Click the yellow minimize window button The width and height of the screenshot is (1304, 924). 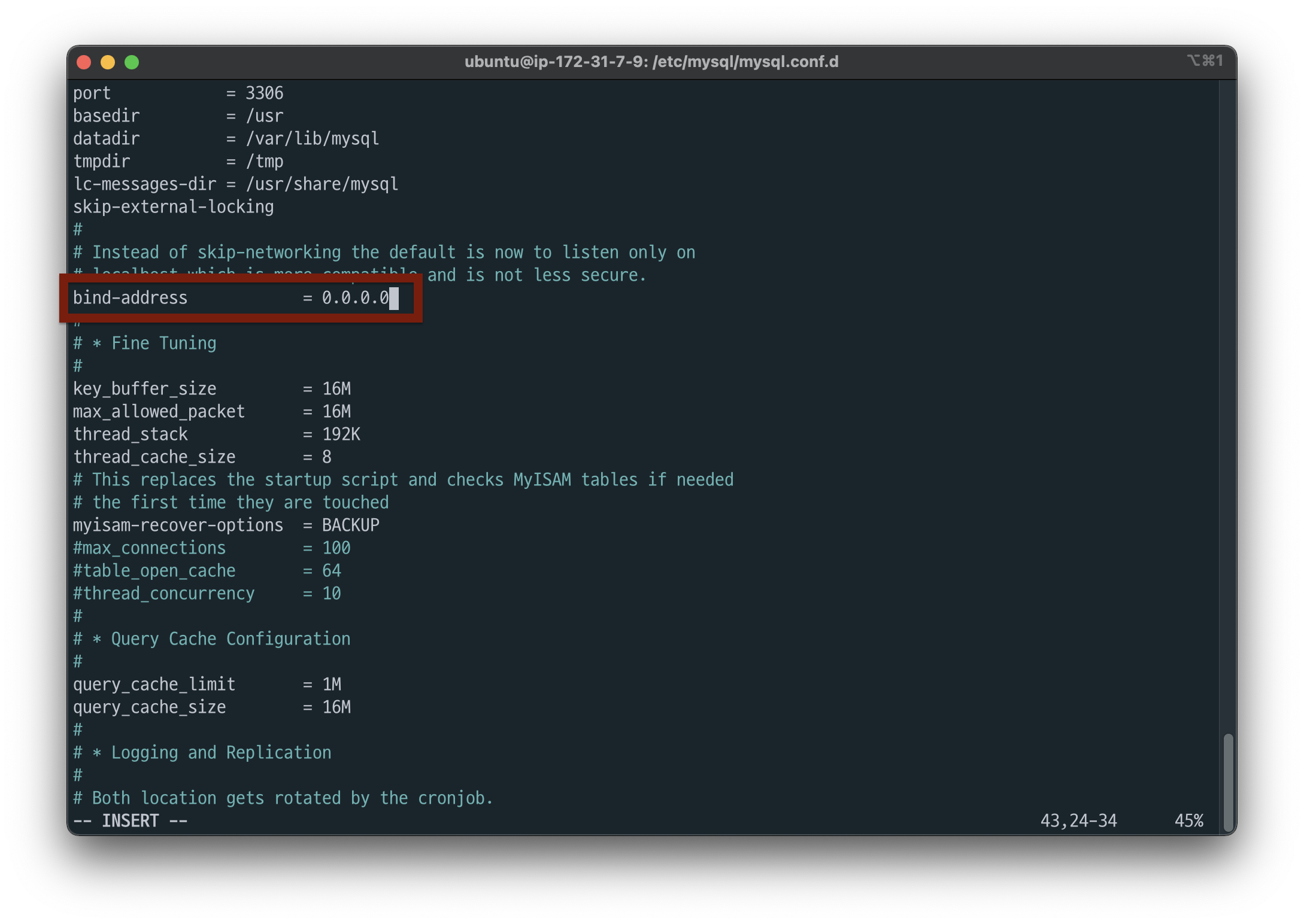tap(108, 62)
